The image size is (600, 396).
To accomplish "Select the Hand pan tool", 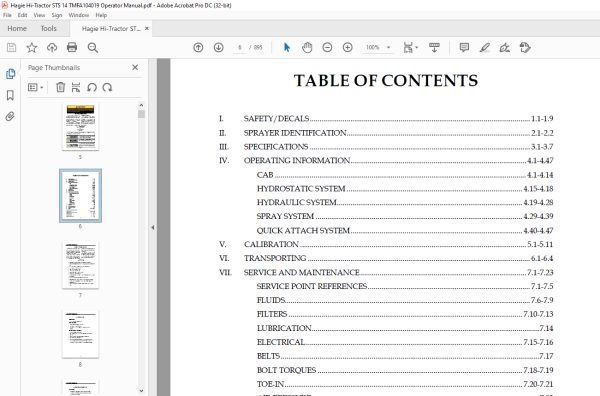I will click(307, 47).
